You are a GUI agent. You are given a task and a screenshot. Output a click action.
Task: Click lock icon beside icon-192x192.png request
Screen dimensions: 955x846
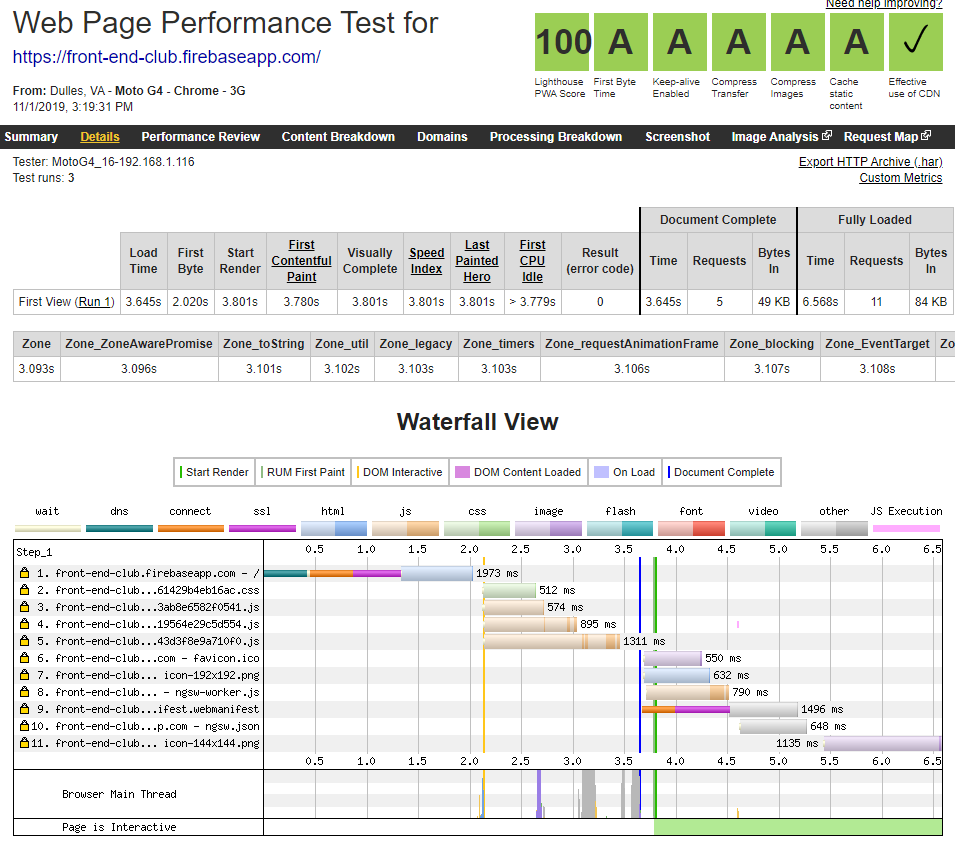tap(24, 675)
